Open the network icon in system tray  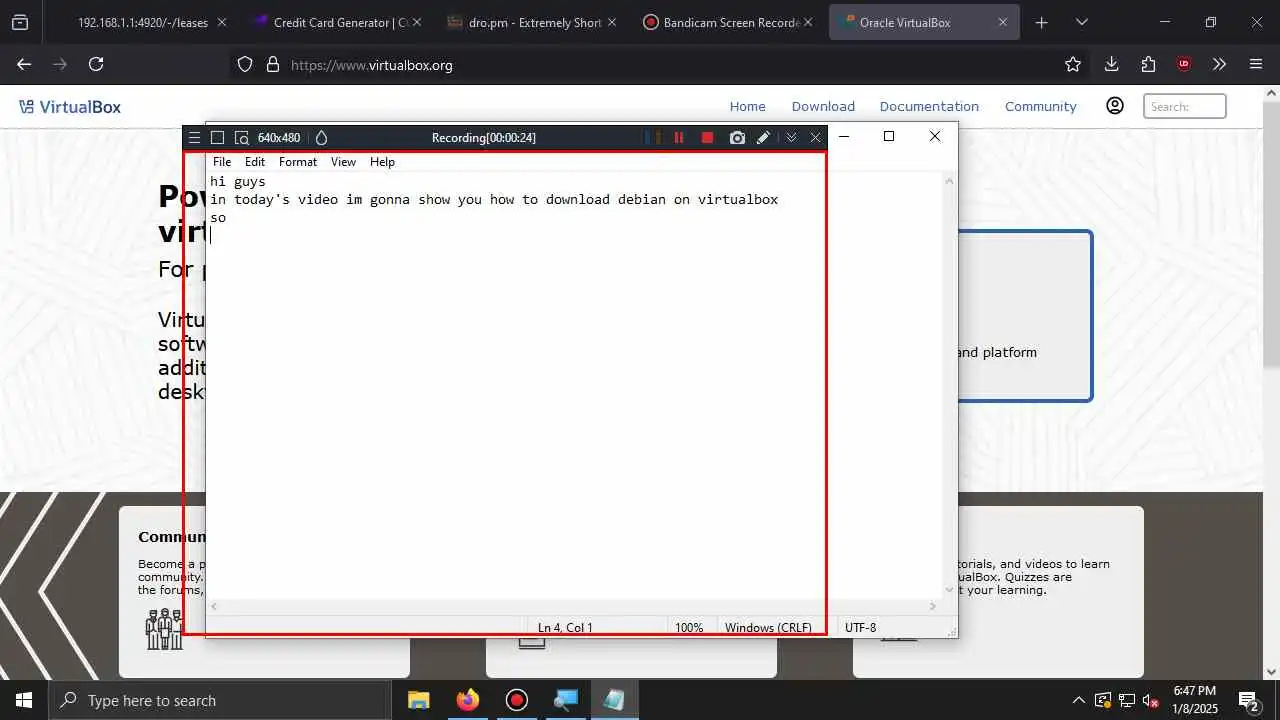click(1126, 700)
